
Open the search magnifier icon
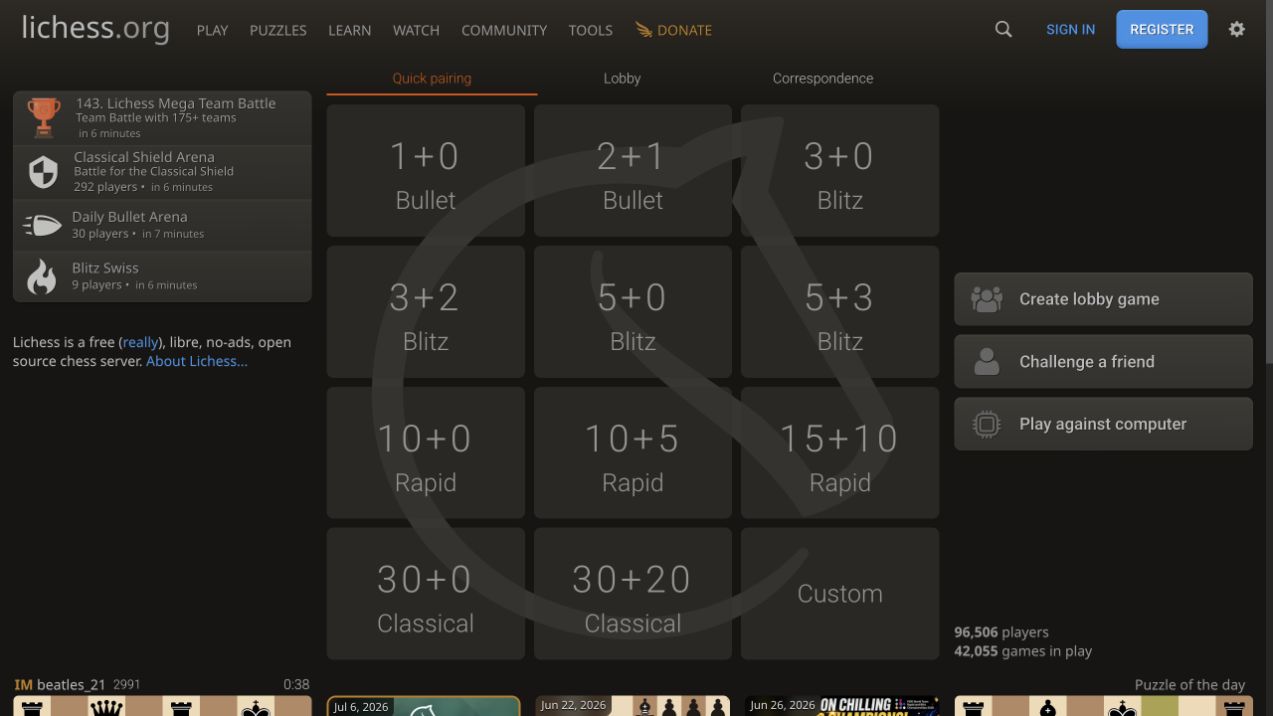[x=1003, y=29]
